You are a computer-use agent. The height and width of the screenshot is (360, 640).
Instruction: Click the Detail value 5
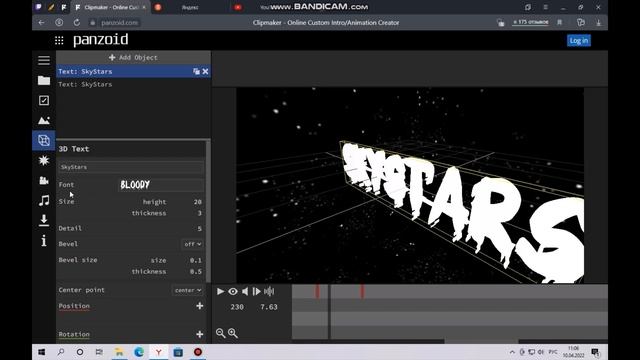pyautogui.click(x=199, y=229)
